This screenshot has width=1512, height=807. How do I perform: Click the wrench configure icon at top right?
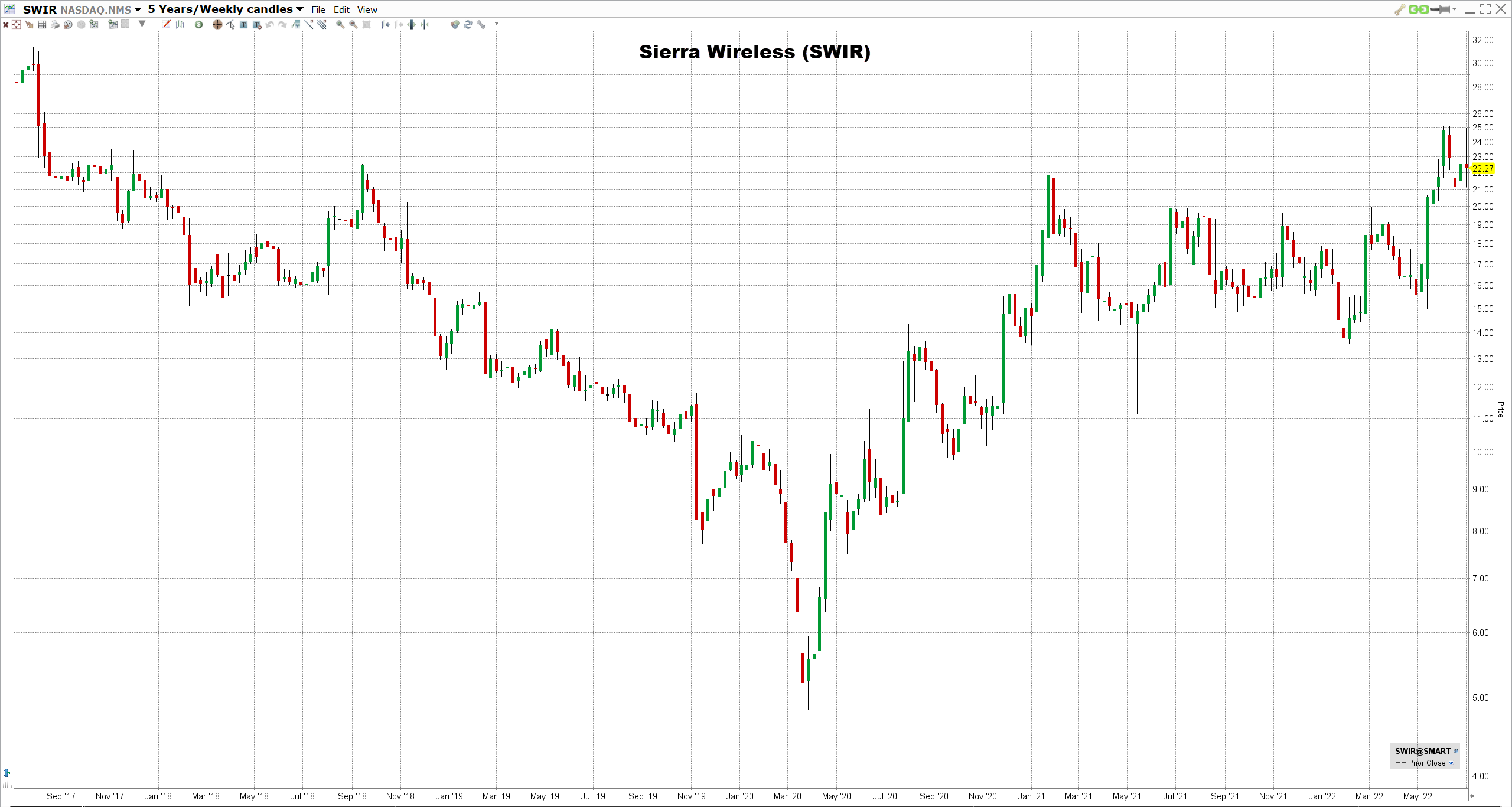click(x=1400, y=9)
